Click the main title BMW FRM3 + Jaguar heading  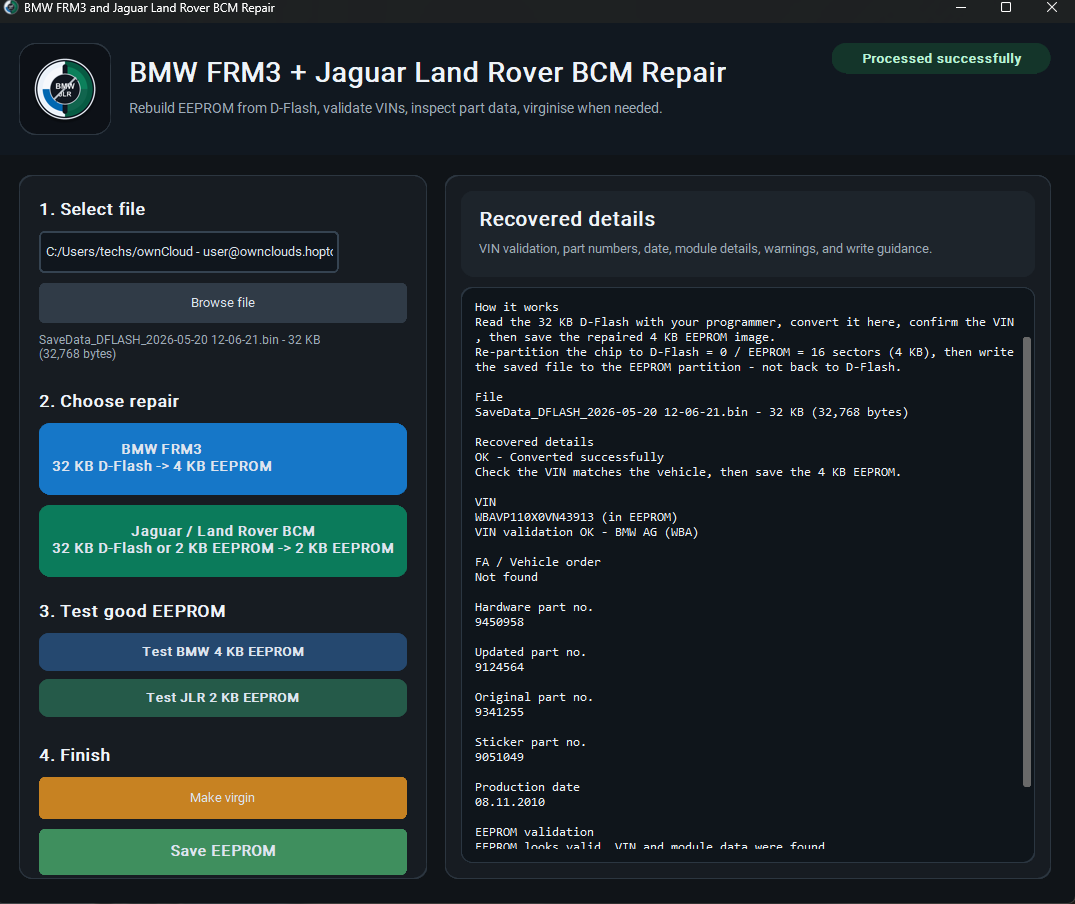tap(428, 73)
